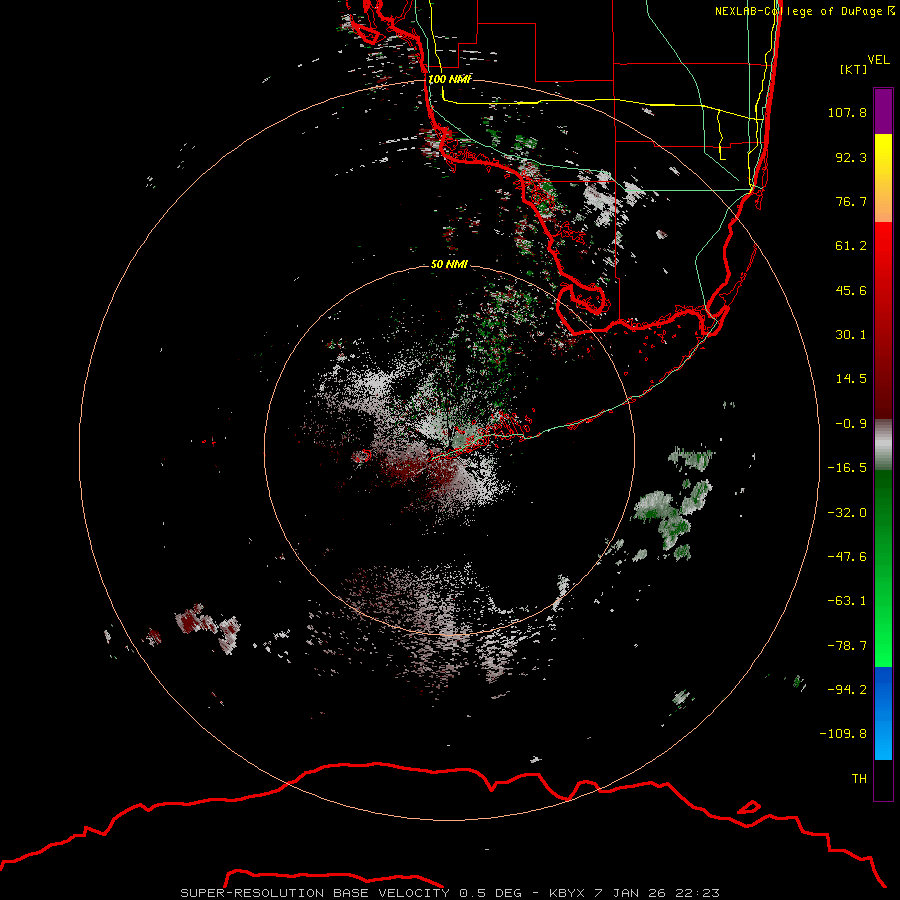Click the TH legend label
Image resolution: width=900 pixels, height=900 pixels.
(859, 778)
